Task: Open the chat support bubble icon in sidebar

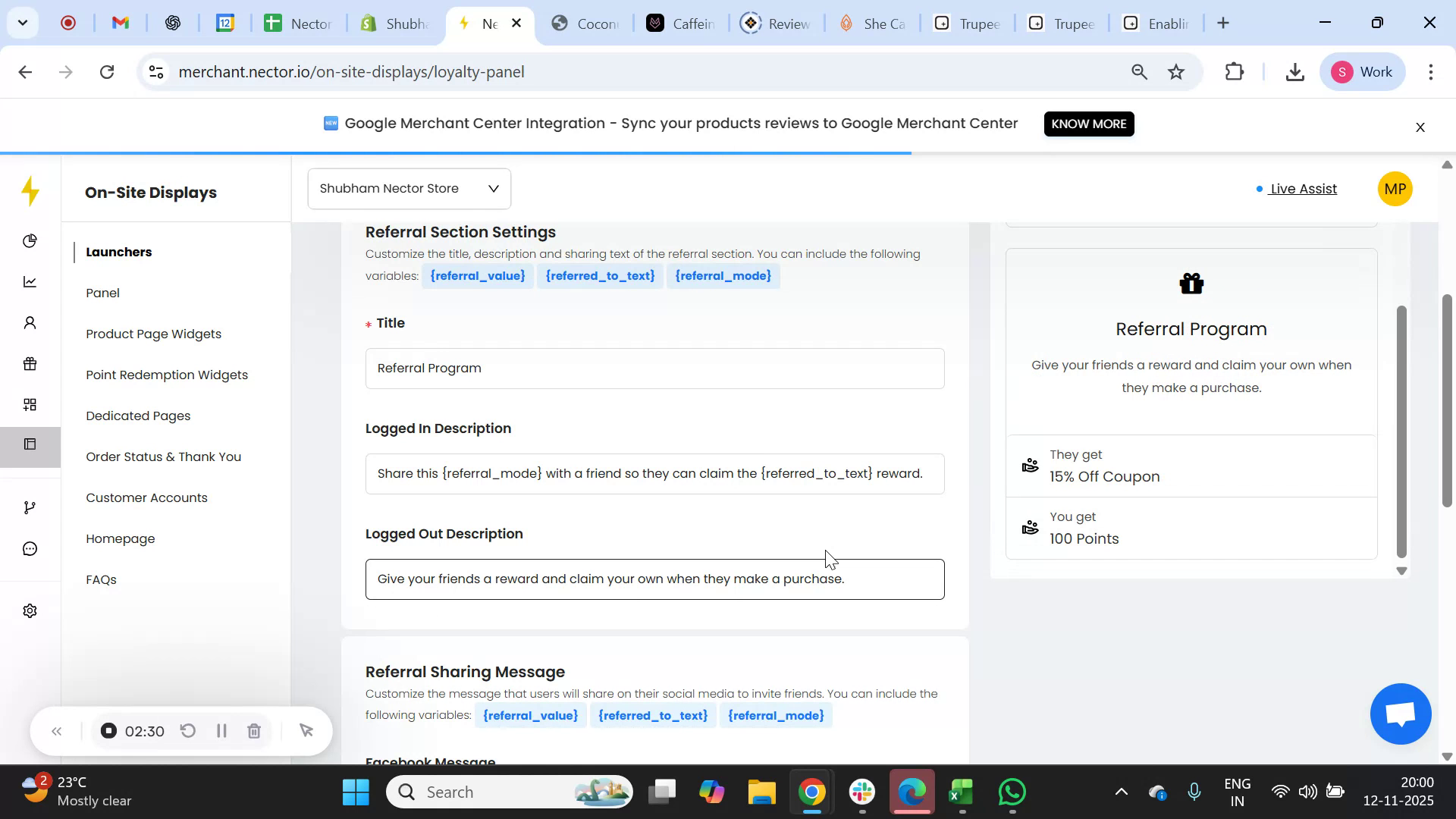Action: pyautogui.click(x=30, y=548)
